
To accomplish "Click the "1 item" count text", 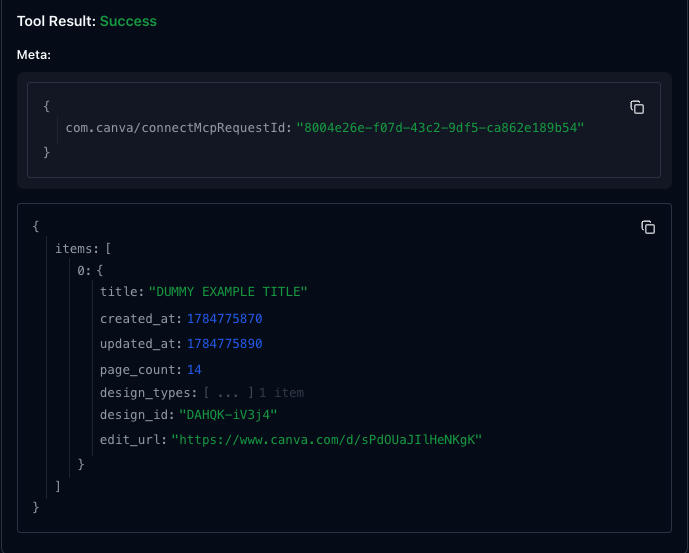I will tap(281, 393).
